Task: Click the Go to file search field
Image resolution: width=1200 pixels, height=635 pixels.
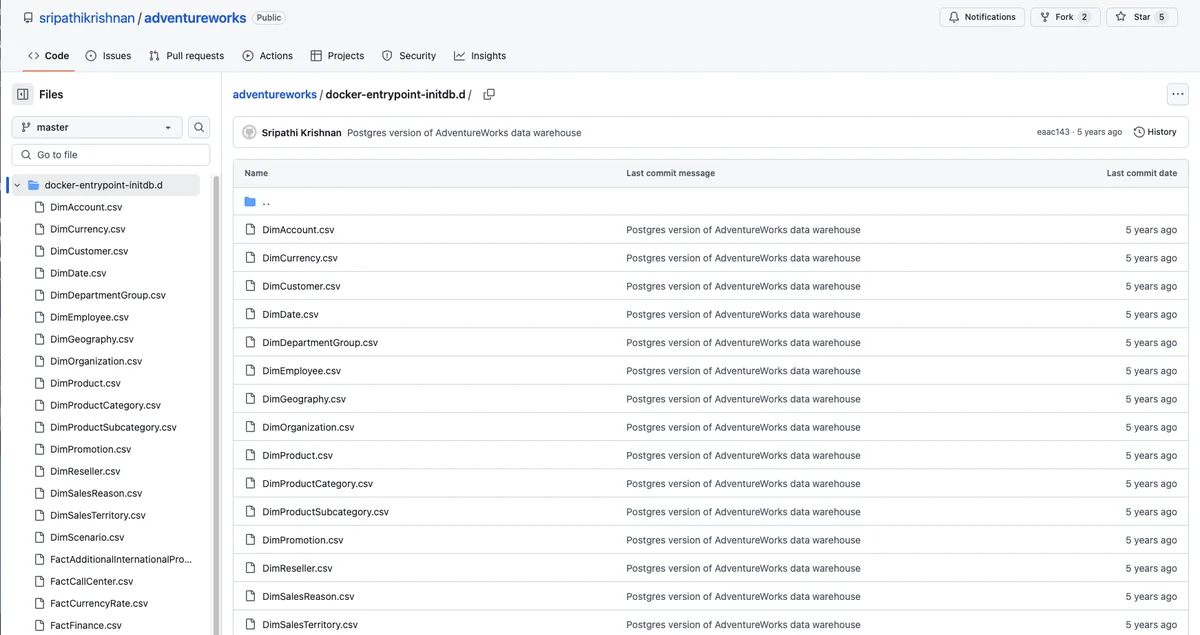Action: 111,155
